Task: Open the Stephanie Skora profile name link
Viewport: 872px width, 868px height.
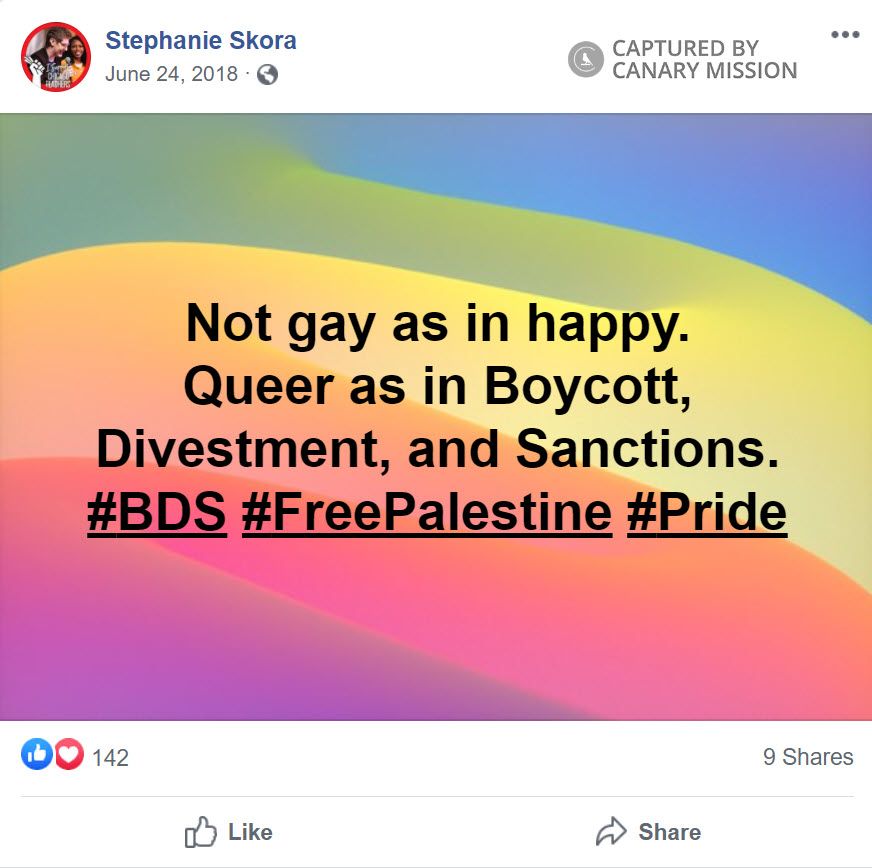Action: pyautogui.click(x=201, y=41)
